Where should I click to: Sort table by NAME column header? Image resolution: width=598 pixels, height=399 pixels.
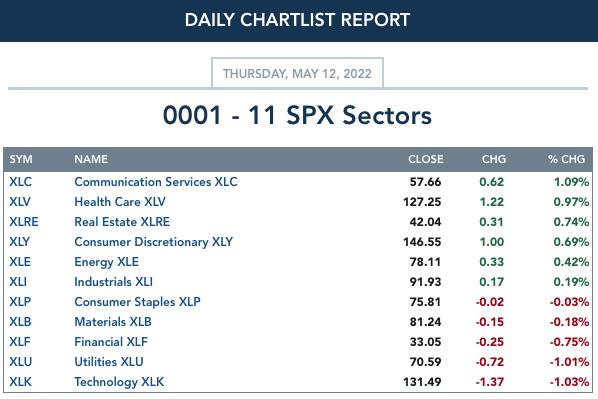click(91, 159)
